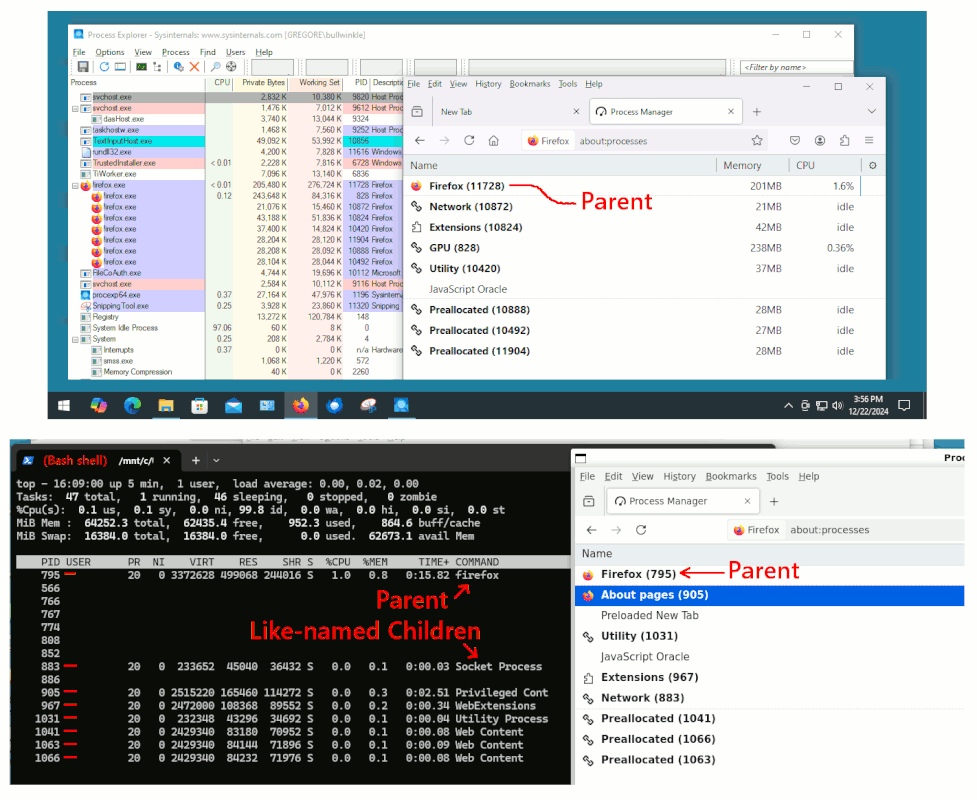Select the Utility (10420) row

click(645, 269)
